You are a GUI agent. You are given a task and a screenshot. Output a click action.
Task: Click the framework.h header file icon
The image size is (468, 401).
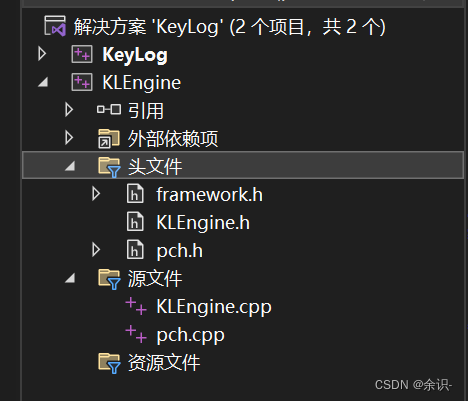tap(135, 194)
